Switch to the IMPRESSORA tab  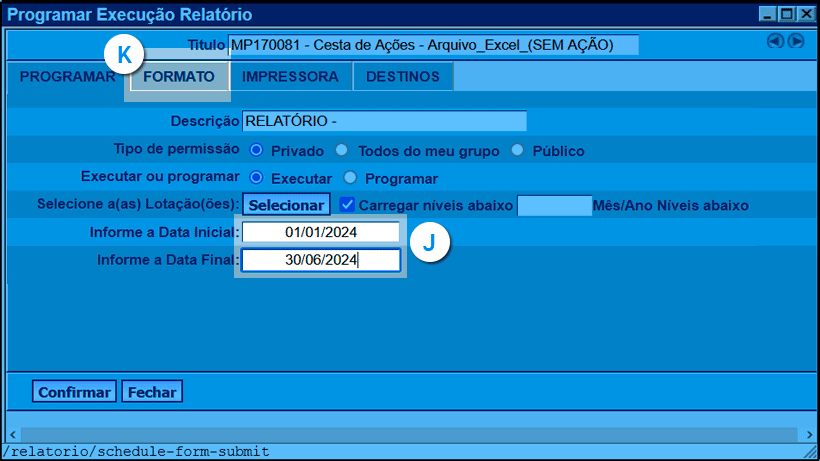(x=290, y=76)
